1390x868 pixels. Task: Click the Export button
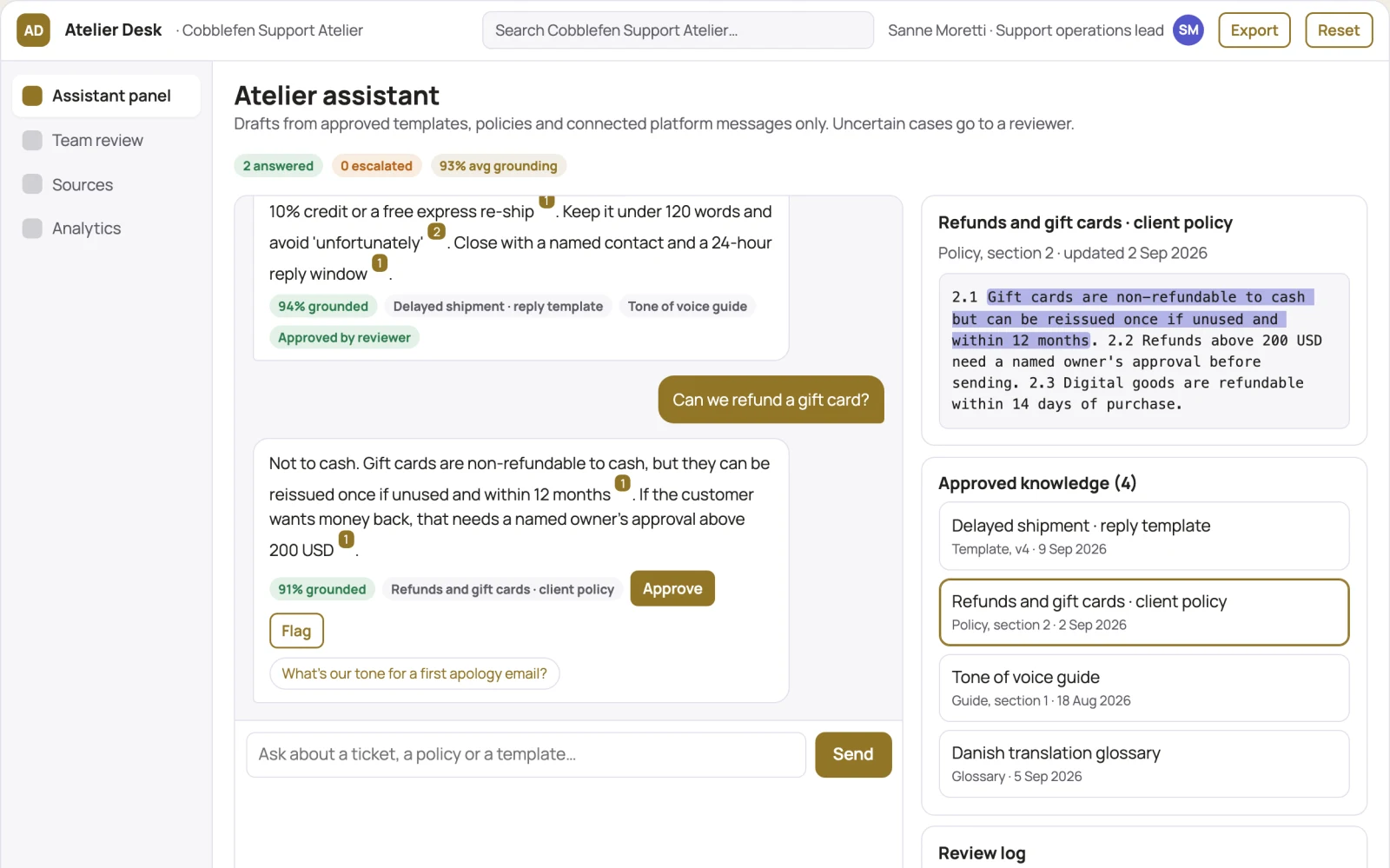click(1254, 30)
